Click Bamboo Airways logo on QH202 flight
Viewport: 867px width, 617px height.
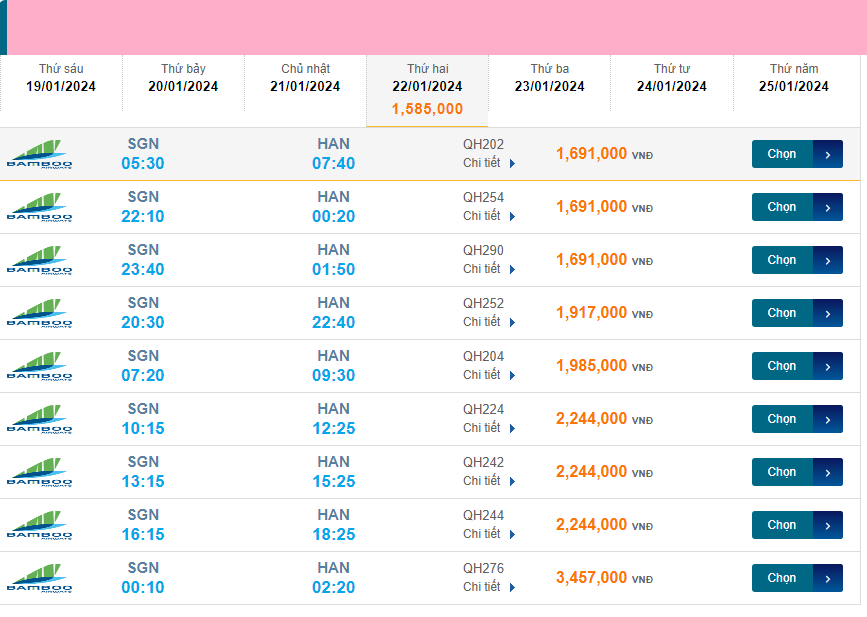tap(40, 154)
